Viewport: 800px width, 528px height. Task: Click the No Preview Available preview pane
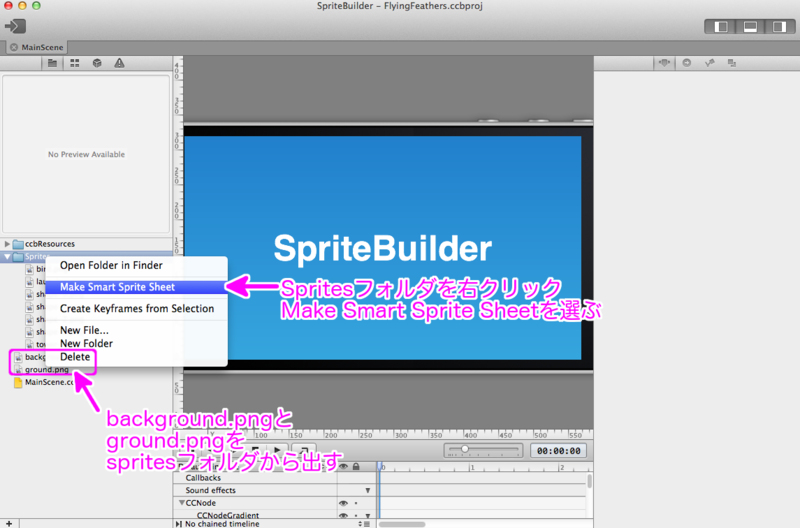pos(86,154)
